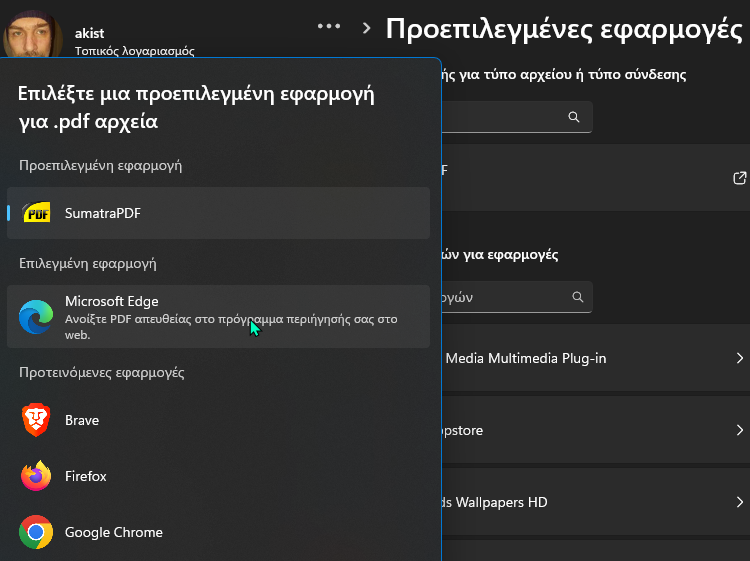Click the Προεπιλεγμένη εφαρμογή section heading
750x561 pixels.
(100, 165)
